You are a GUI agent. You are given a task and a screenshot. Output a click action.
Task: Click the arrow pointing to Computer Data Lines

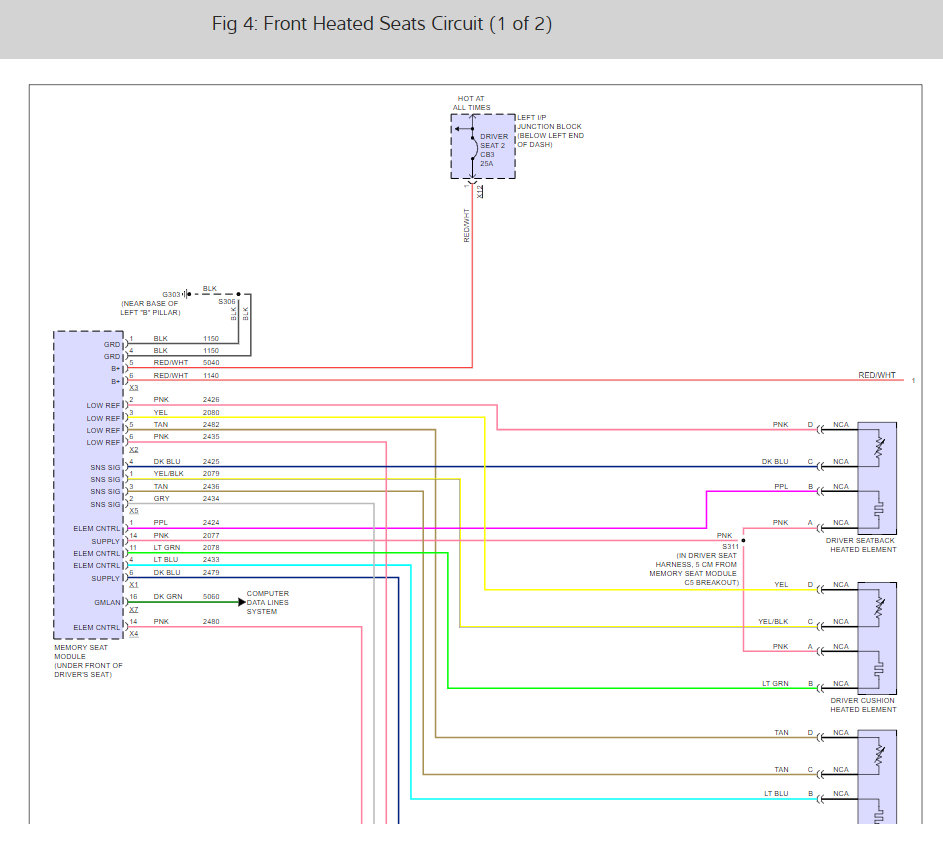pos(242,602)
